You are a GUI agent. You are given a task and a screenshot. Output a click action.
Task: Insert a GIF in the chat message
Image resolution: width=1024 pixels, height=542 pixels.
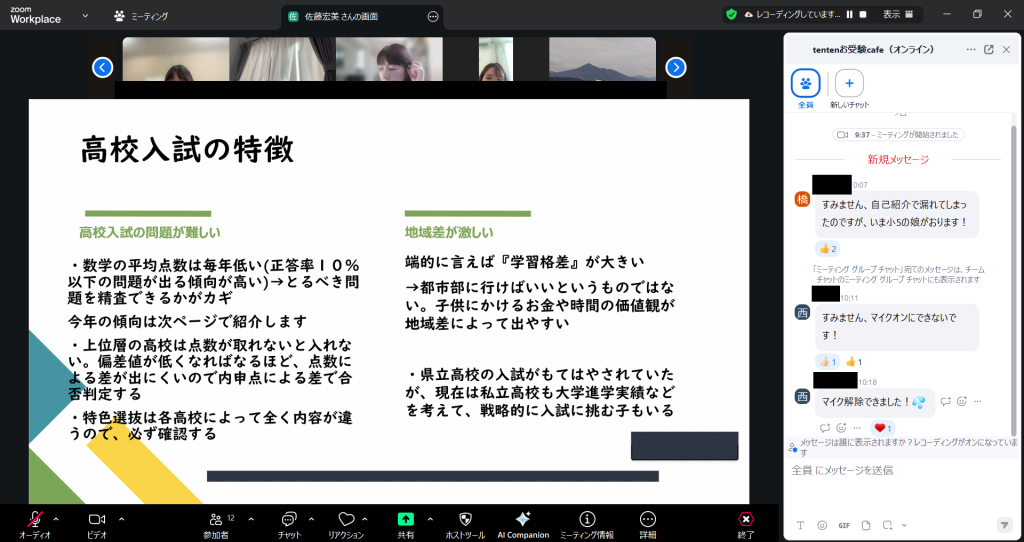(844, 525)
